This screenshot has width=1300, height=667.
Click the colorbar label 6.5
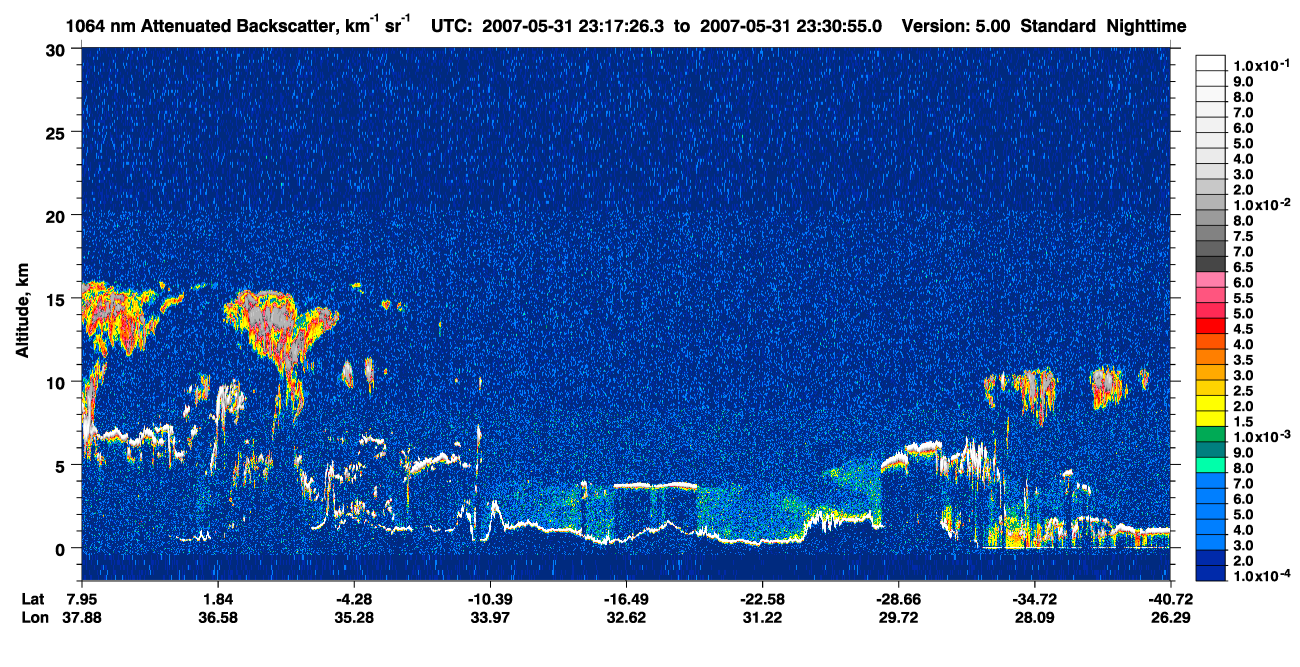(1244, 267)
